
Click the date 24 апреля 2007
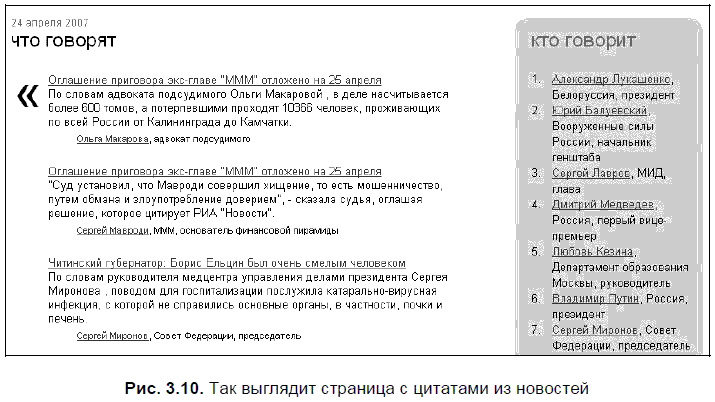49,21
